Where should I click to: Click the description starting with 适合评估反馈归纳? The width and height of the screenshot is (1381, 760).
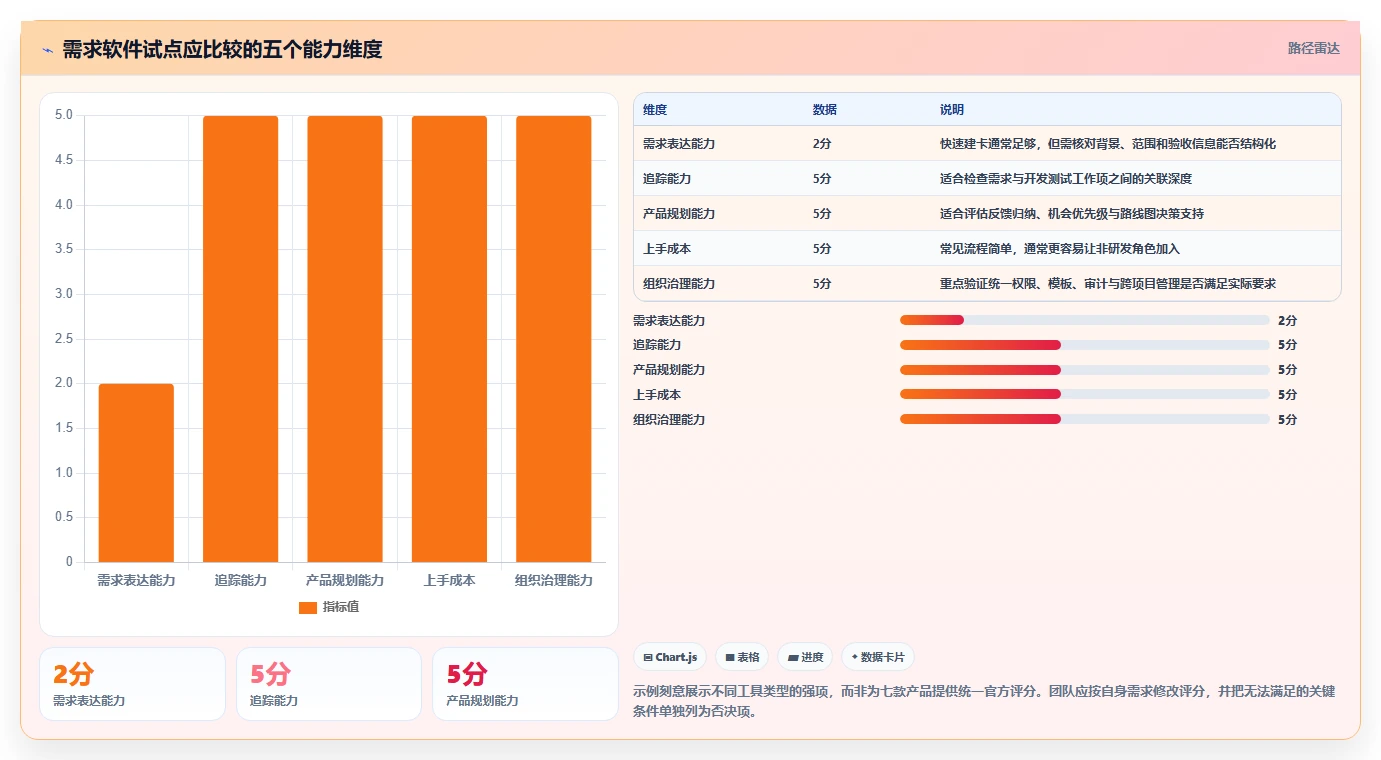tap(1072, 214)
